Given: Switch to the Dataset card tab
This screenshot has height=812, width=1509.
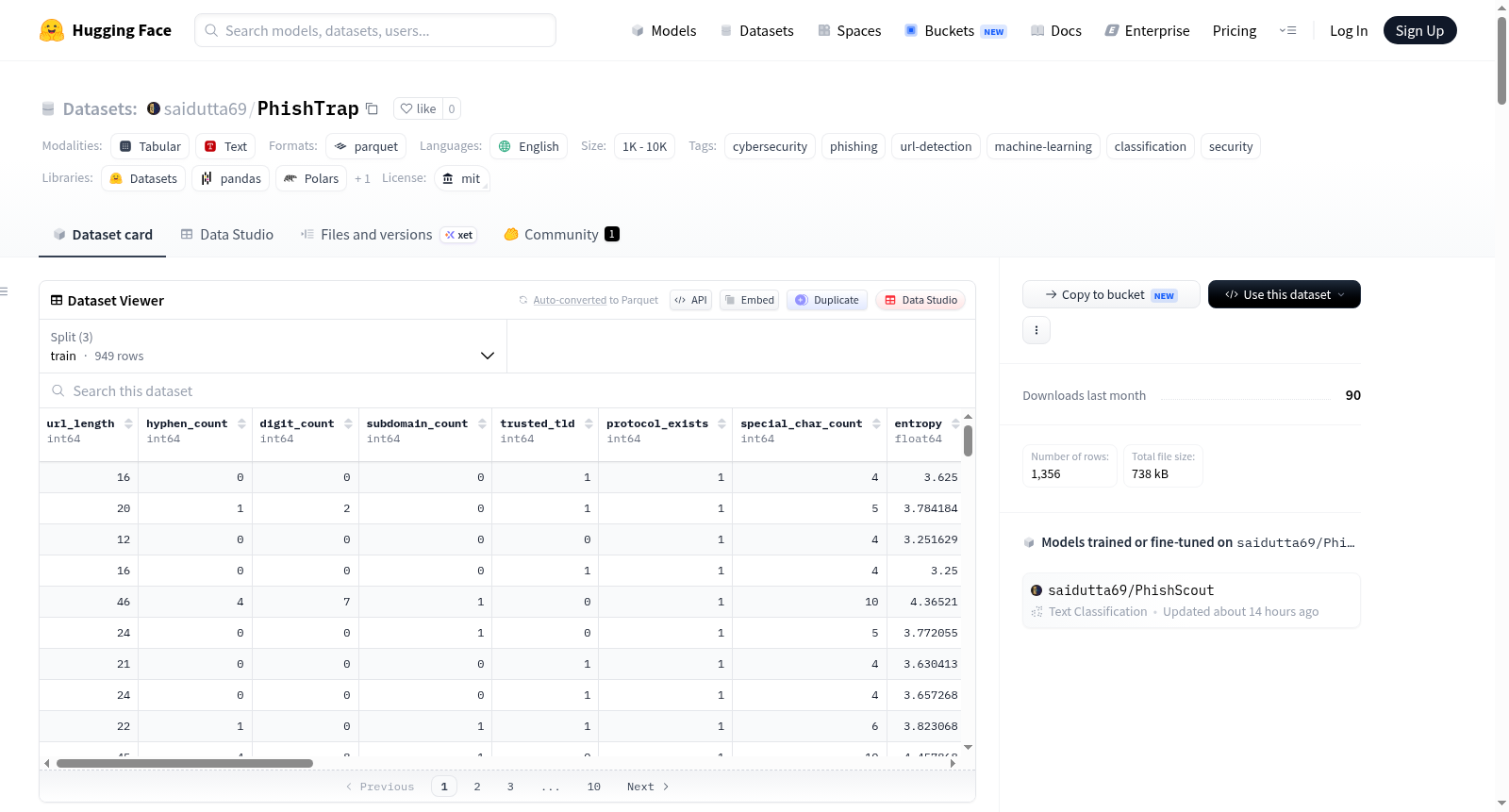Looking at the screenshot, I should coord(103,235).
